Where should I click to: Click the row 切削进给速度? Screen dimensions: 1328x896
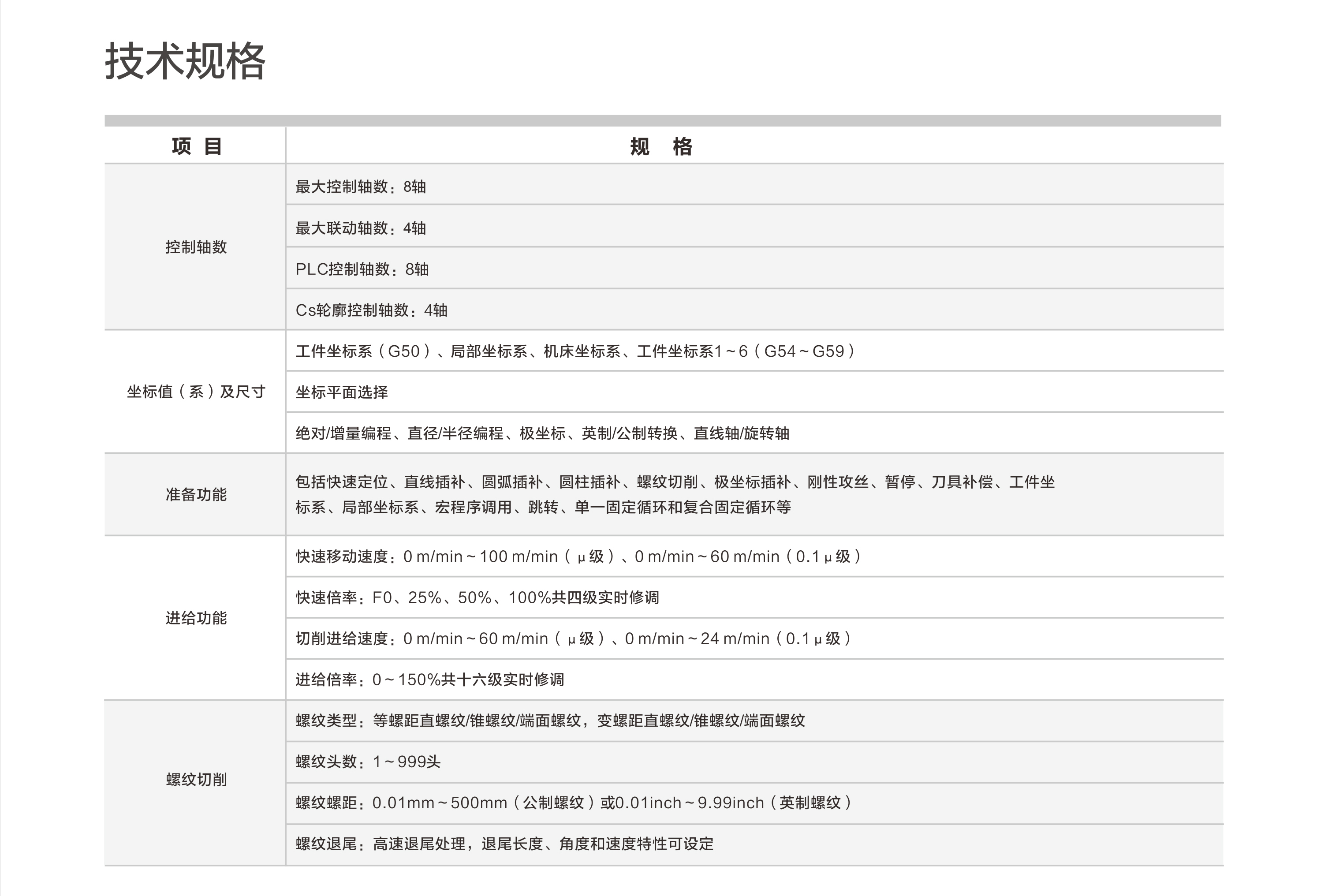coord(754,638)
